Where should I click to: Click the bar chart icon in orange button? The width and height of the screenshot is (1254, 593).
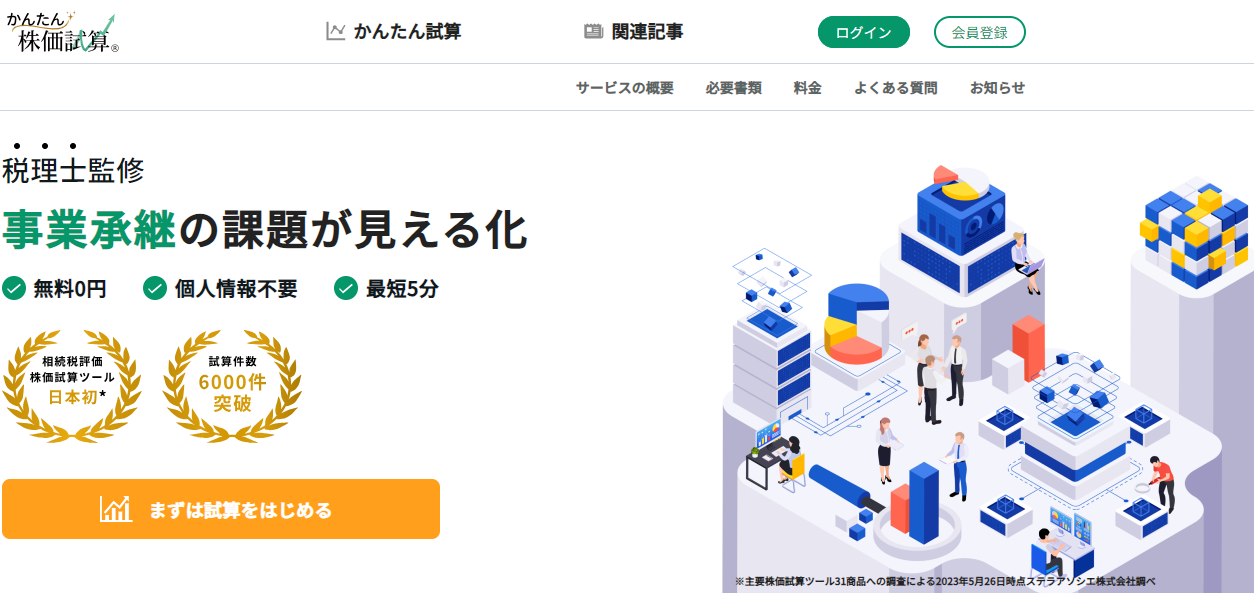(116, 509)
